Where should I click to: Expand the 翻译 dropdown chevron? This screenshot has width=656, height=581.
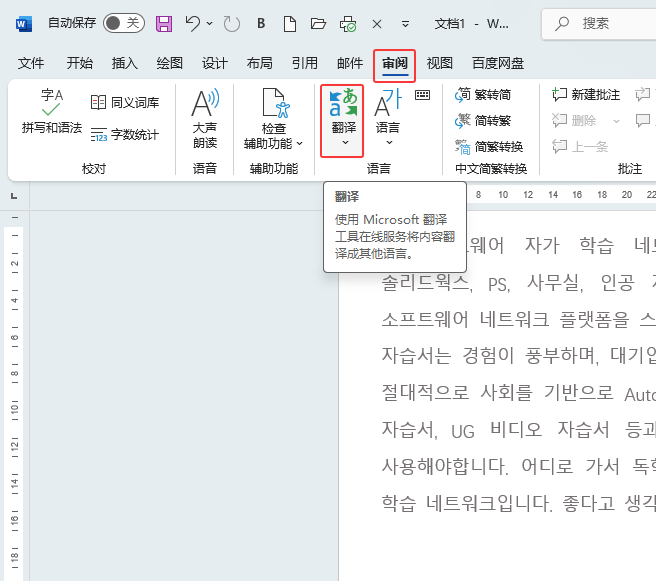click(x=345, y=143)
